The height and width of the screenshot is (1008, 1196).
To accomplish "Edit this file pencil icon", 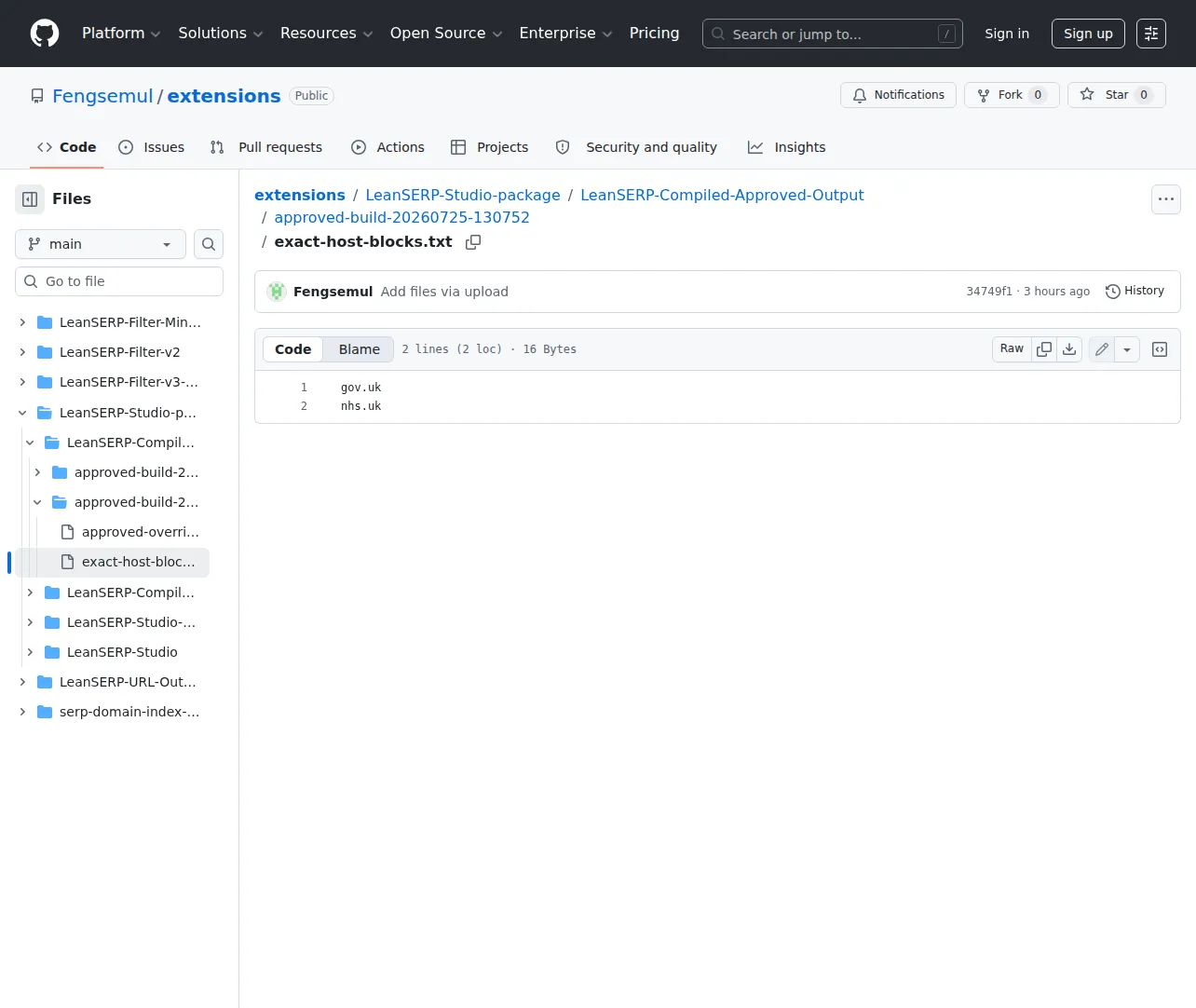I will [1102, 349].
